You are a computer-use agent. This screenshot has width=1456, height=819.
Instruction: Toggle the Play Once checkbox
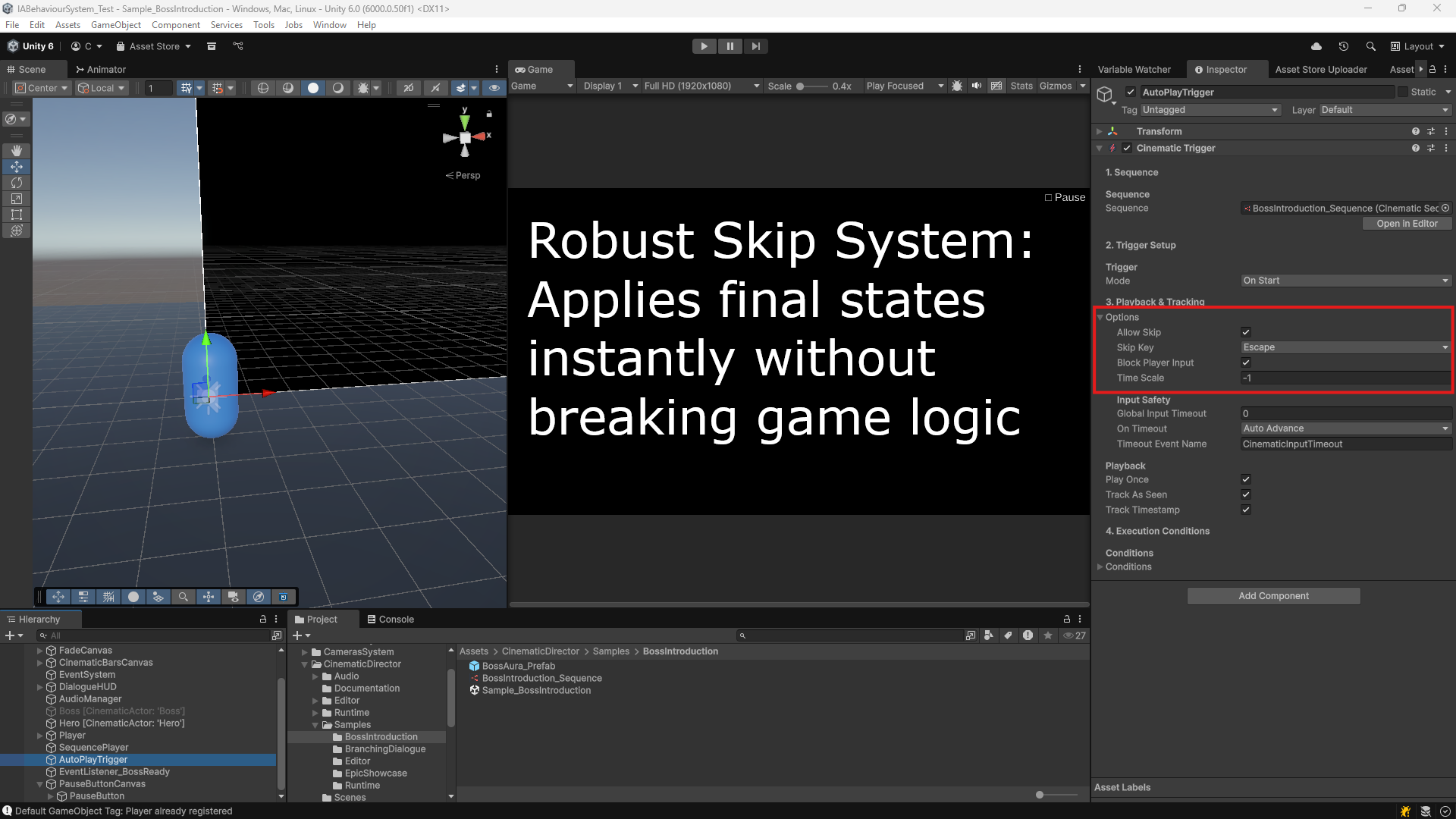[x=1246, y=479]
